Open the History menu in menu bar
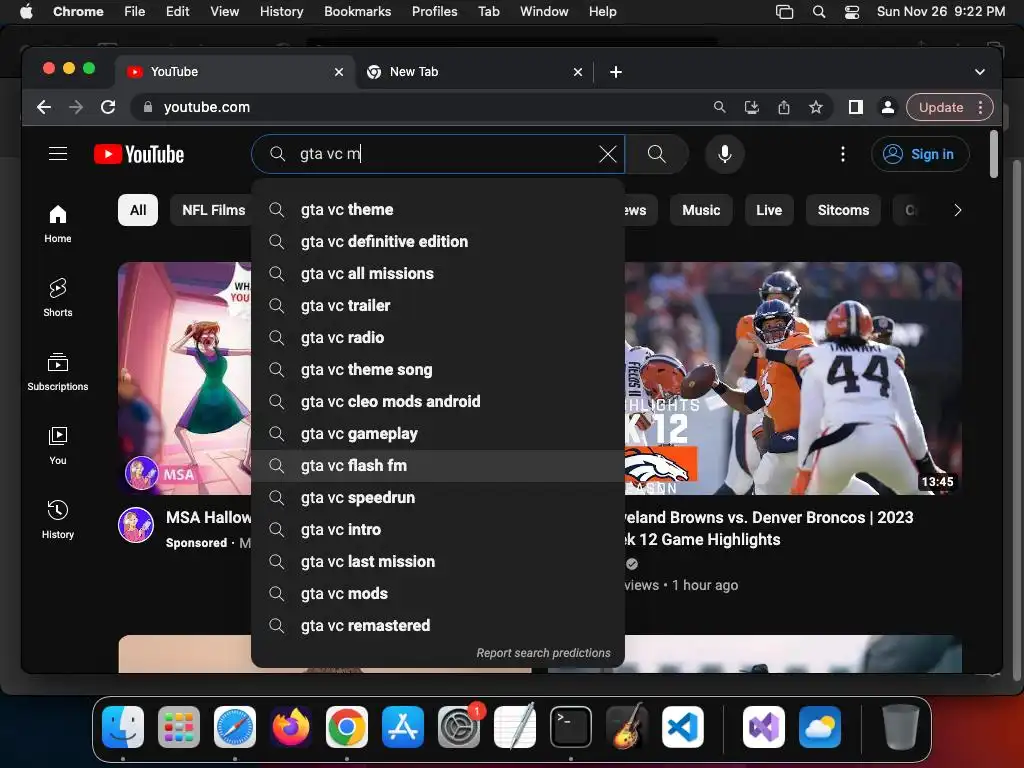Viewport: 1024px width, 768px height. 281,12
